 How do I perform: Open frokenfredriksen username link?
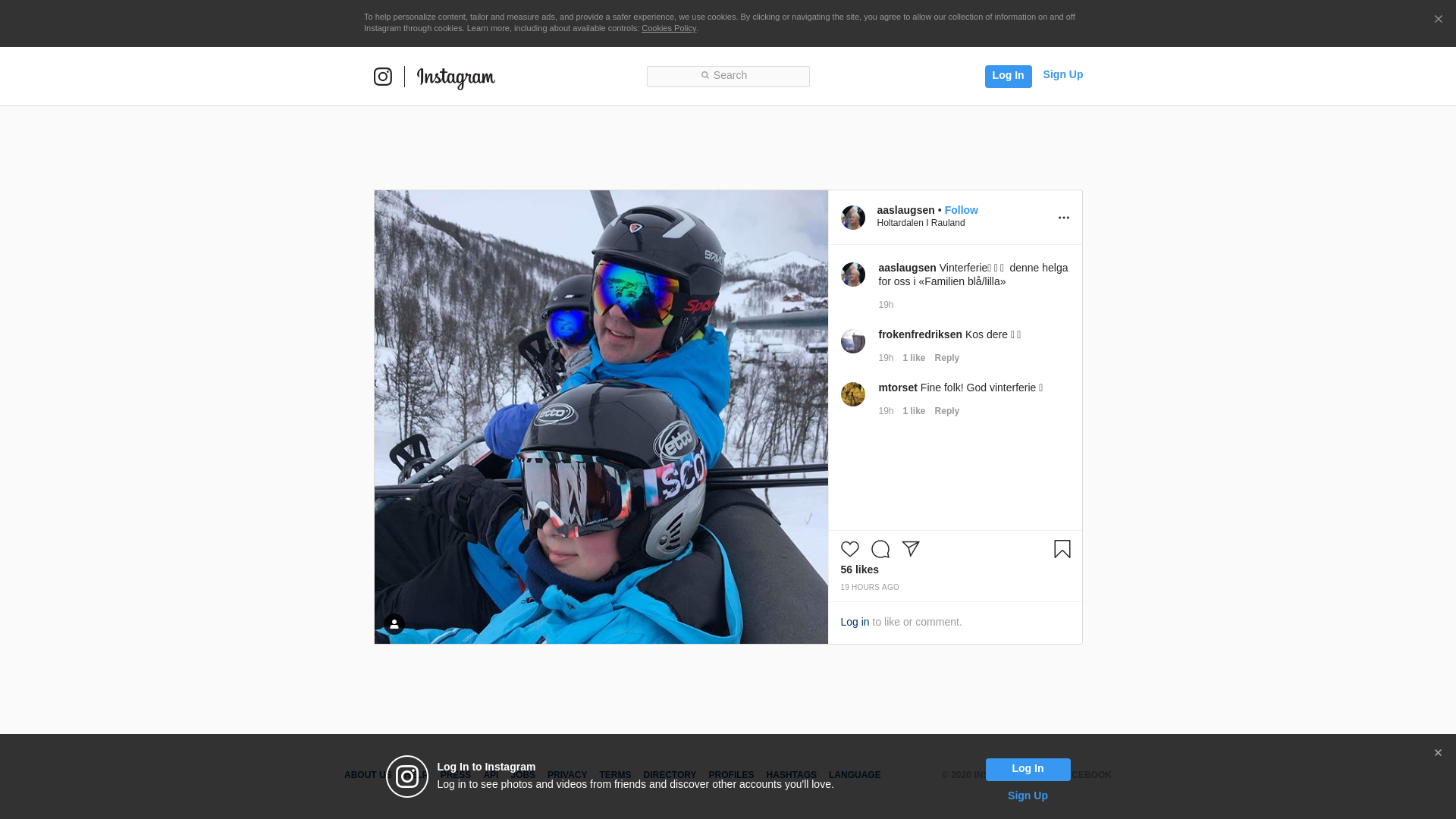click(920, 334)
